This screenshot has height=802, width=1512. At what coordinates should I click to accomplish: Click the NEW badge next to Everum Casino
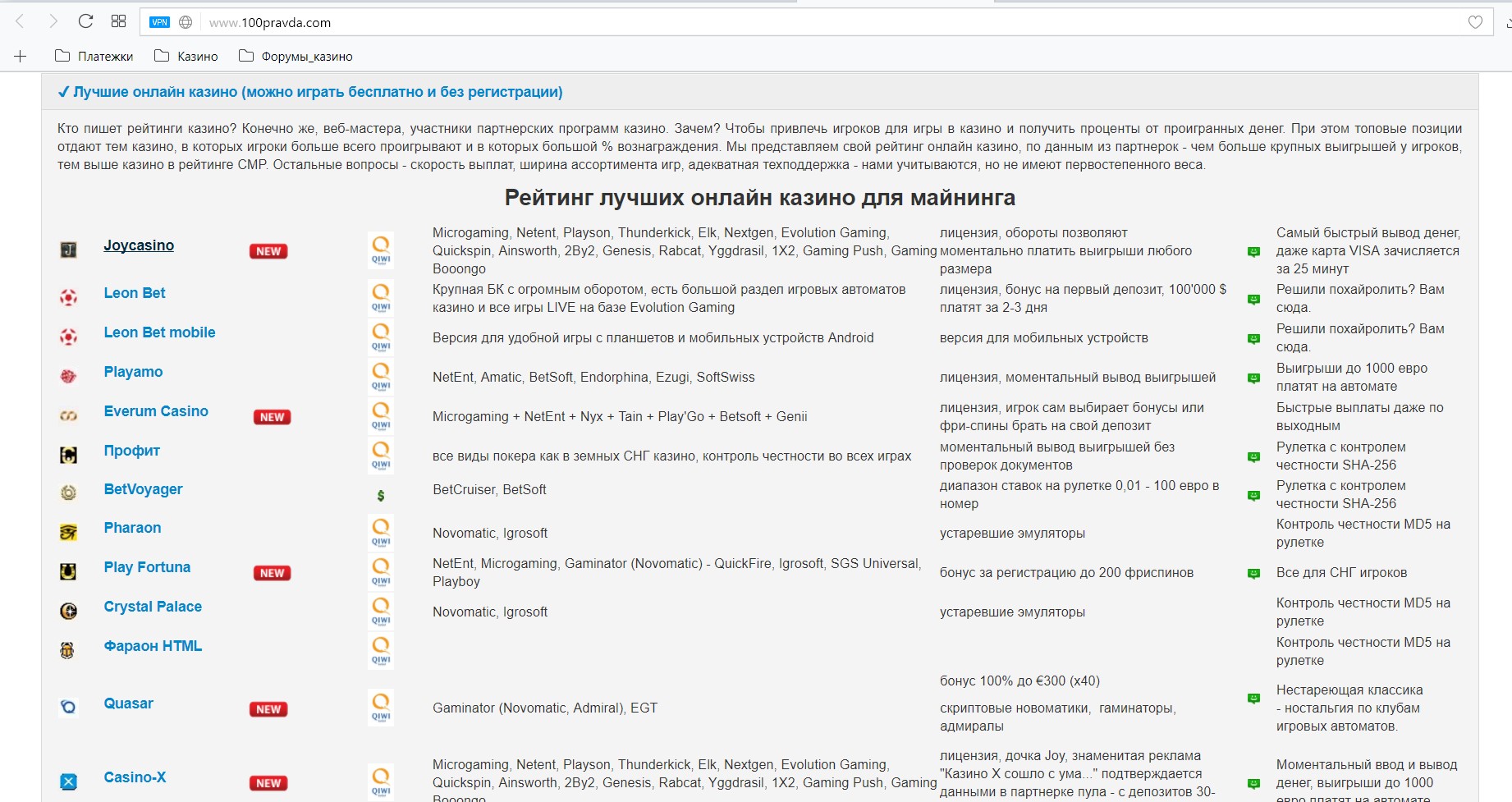click(273, 417)
